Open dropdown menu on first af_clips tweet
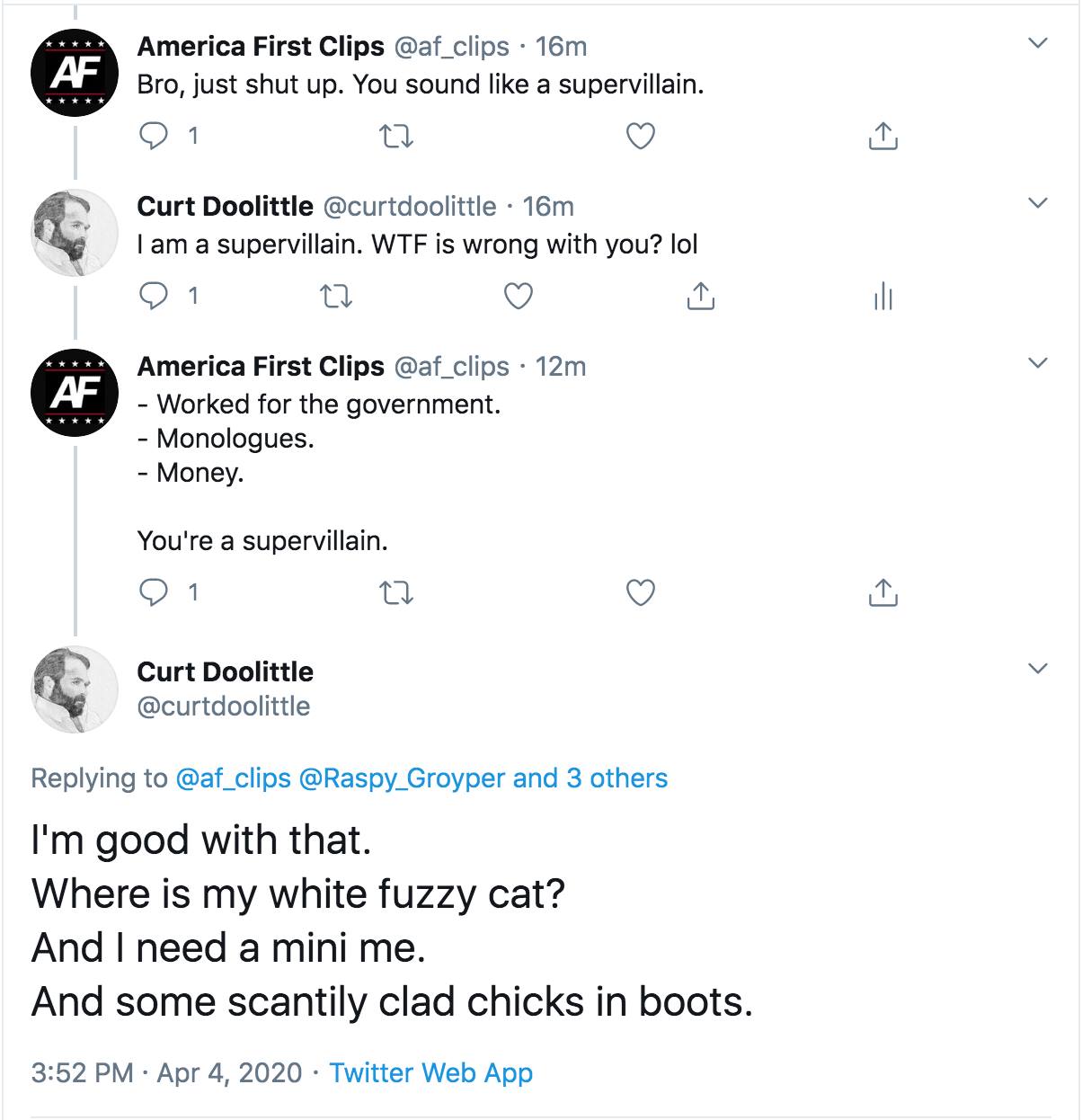 coord(1038,43)
